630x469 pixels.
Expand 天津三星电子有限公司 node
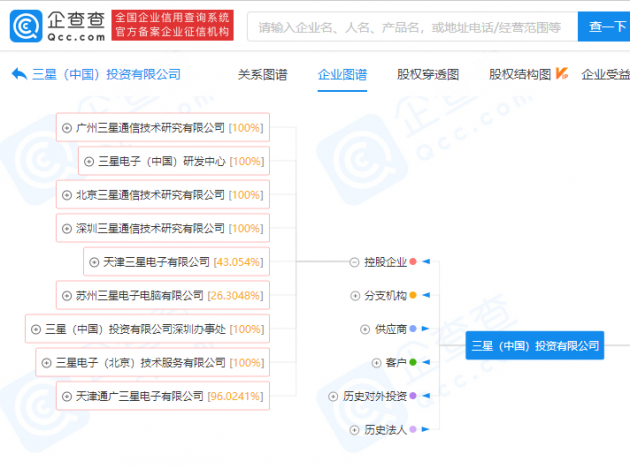tap(94, 262)
